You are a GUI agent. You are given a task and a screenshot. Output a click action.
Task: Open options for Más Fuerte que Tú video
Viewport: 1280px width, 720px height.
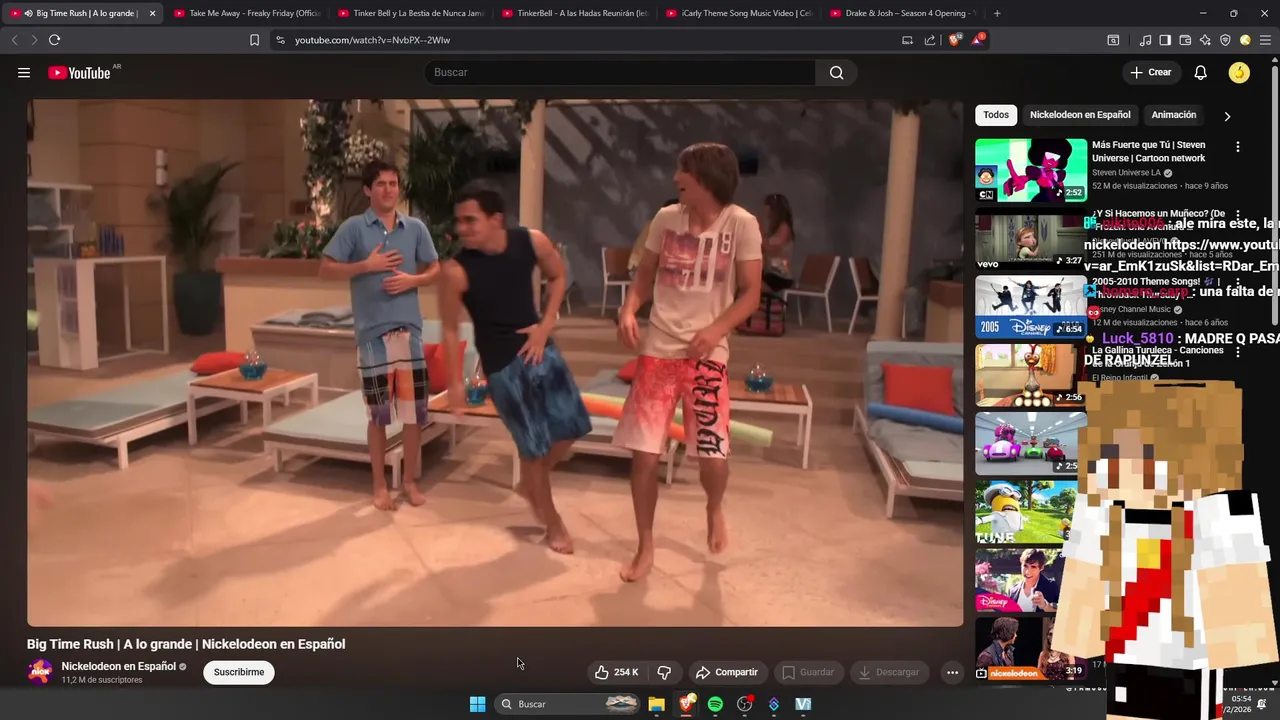[1238, 147]
